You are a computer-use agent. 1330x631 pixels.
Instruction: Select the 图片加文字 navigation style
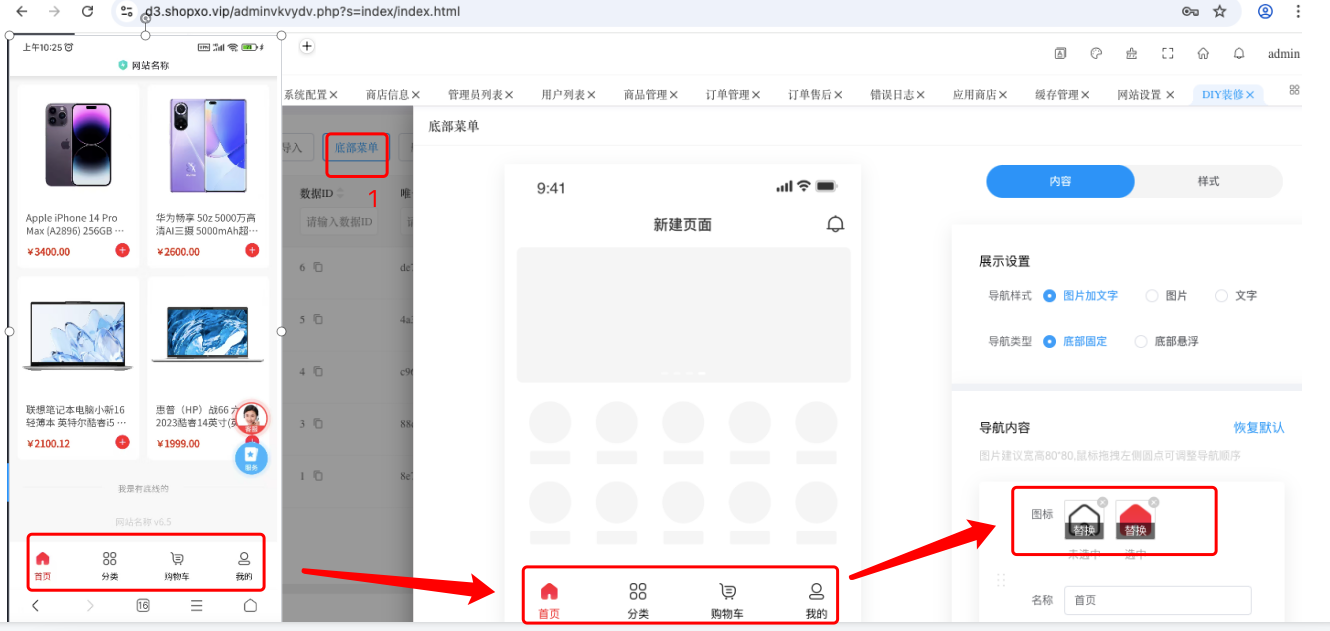(x=1080, y=296)
